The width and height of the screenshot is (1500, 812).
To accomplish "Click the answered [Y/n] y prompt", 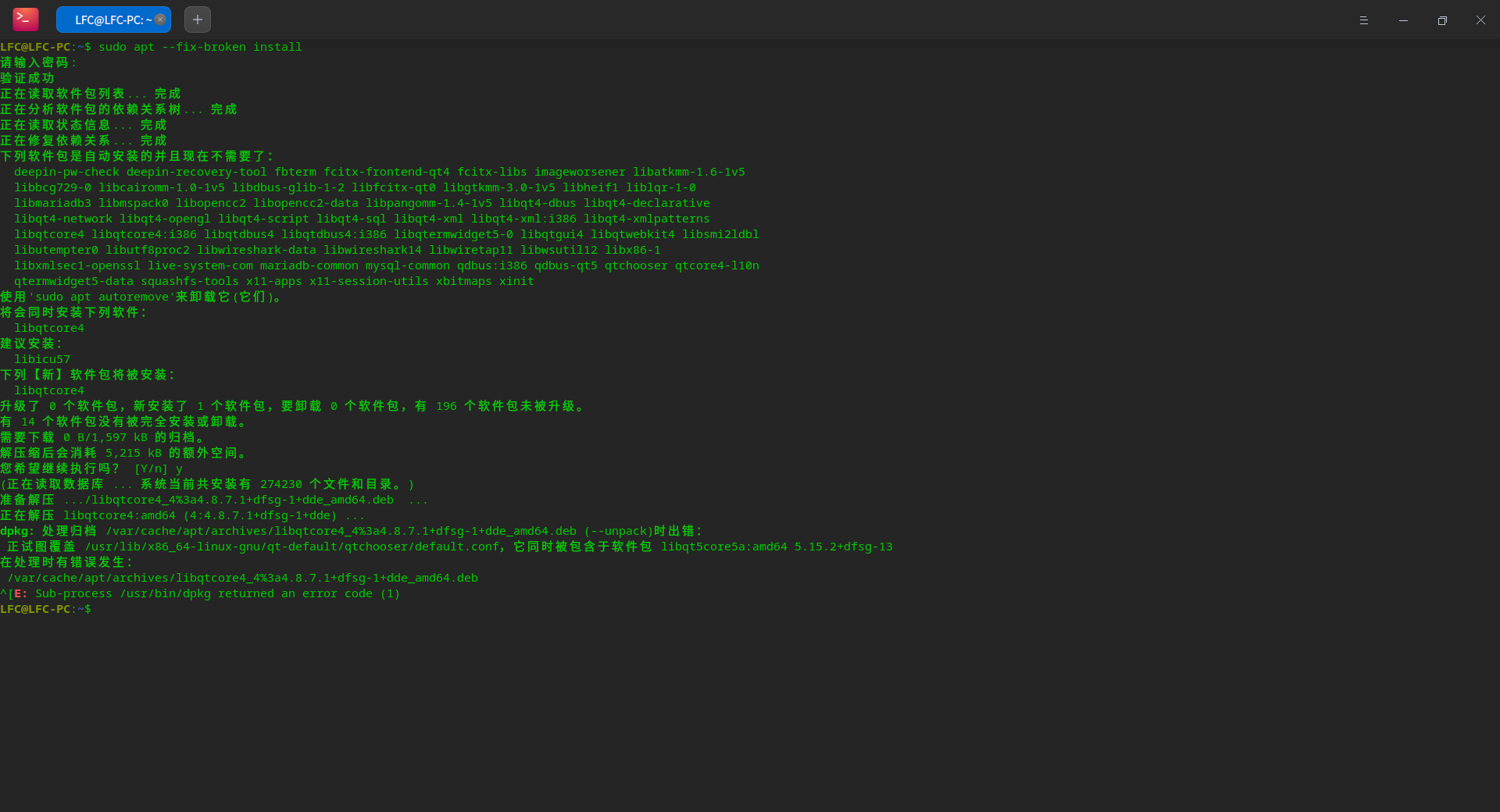I will pyautogui.click(x=156, y=468).
